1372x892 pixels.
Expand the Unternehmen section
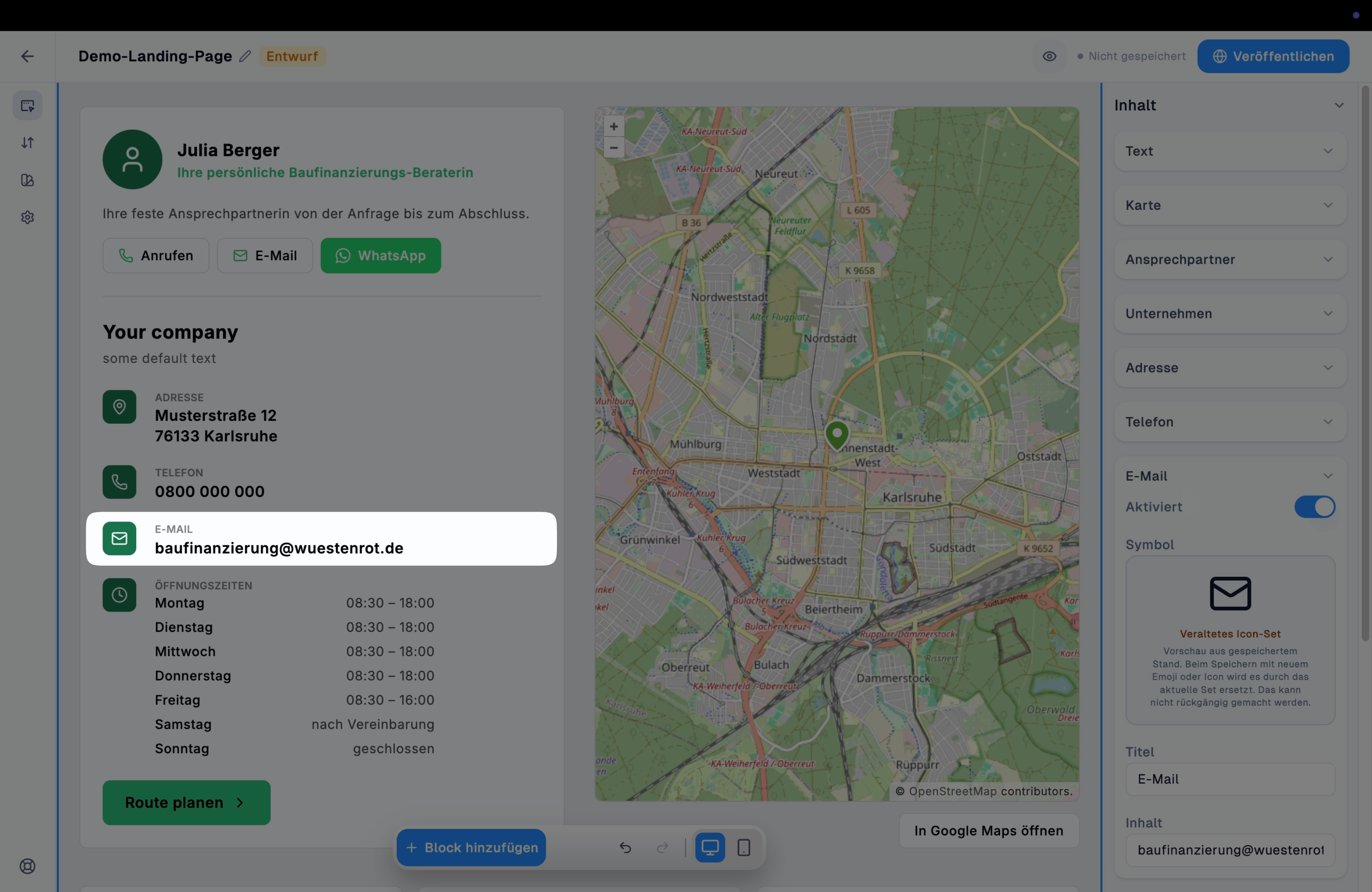(1230, 314)
